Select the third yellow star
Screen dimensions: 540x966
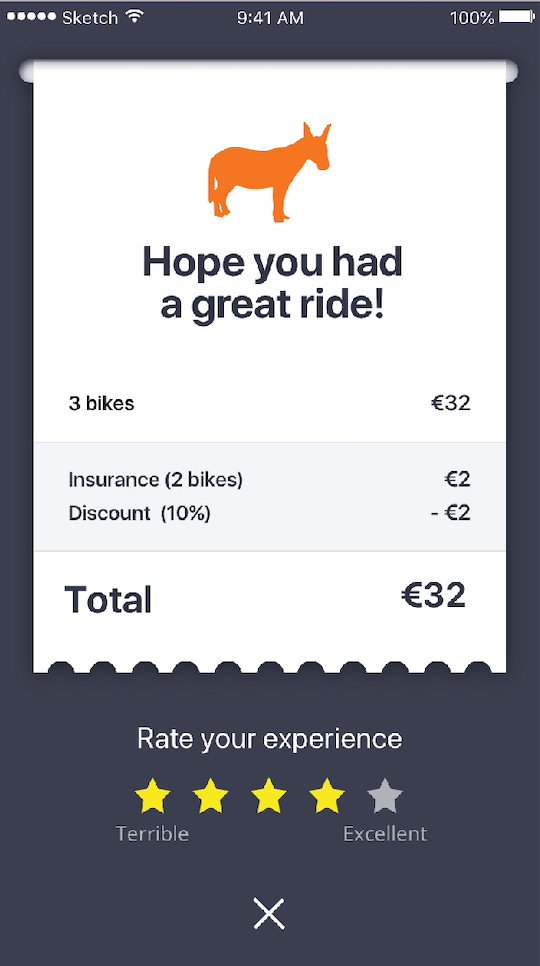click(268, 795)
